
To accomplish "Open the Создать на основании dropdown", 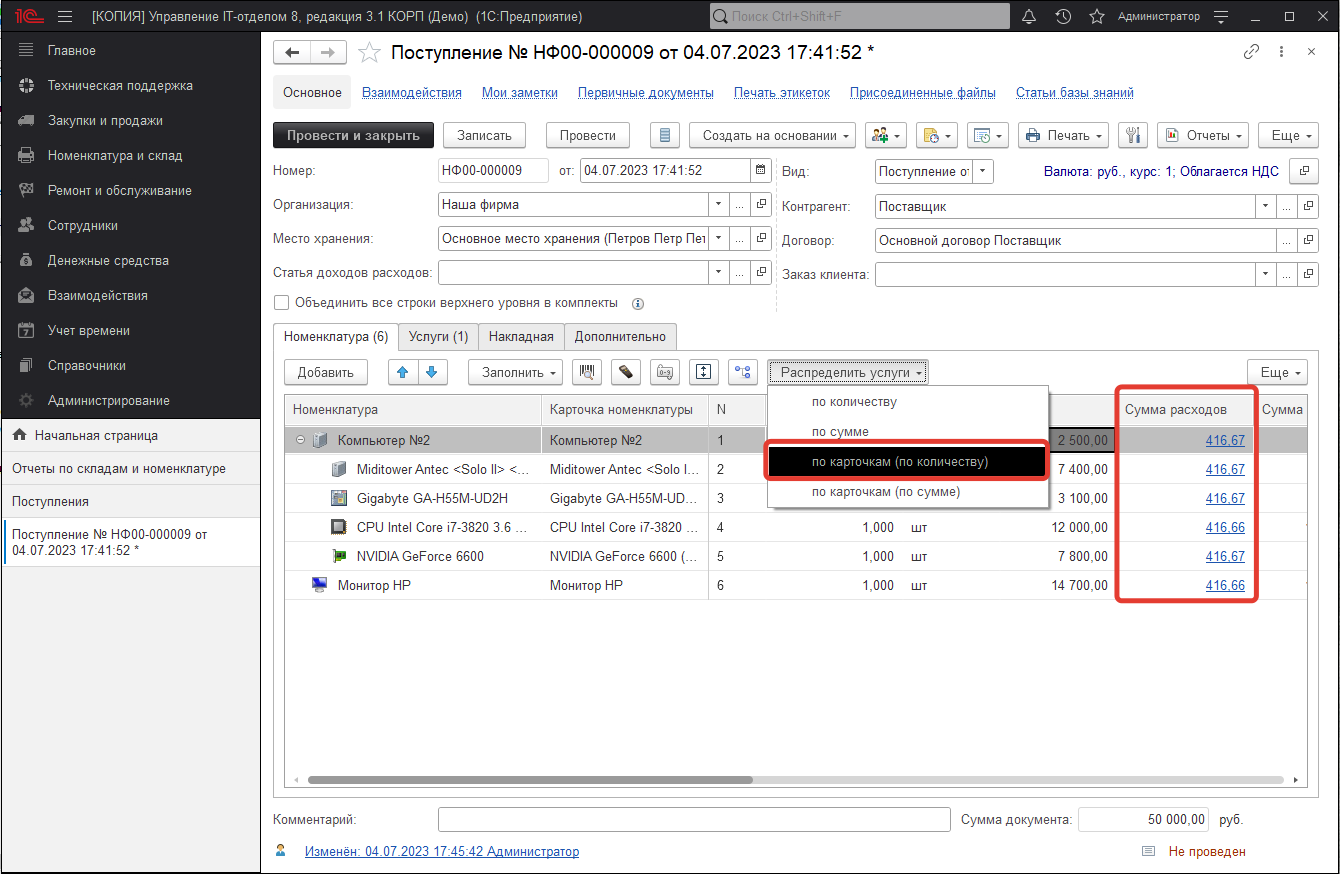I will coord(778,135).
